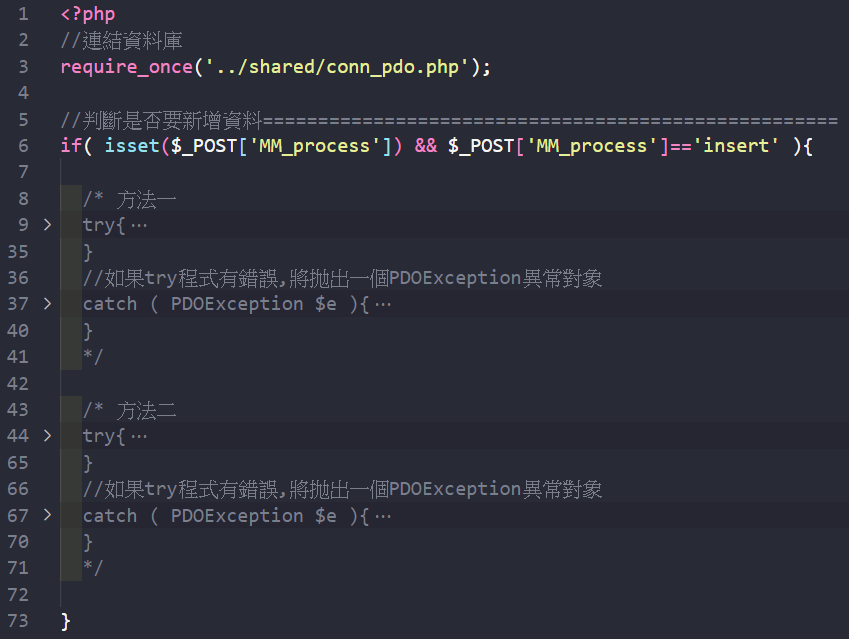Viewport: 849px width, 639px height.
Task: Click the ellipsis after try{ on line 44
Action: [138, 436]
